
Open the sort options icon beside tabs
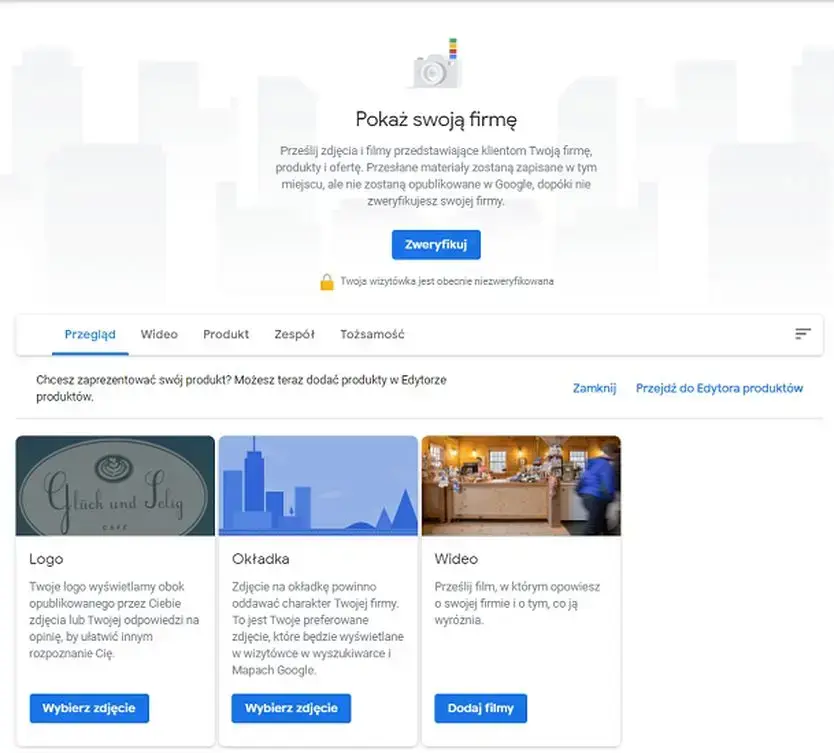click(802, 334)
